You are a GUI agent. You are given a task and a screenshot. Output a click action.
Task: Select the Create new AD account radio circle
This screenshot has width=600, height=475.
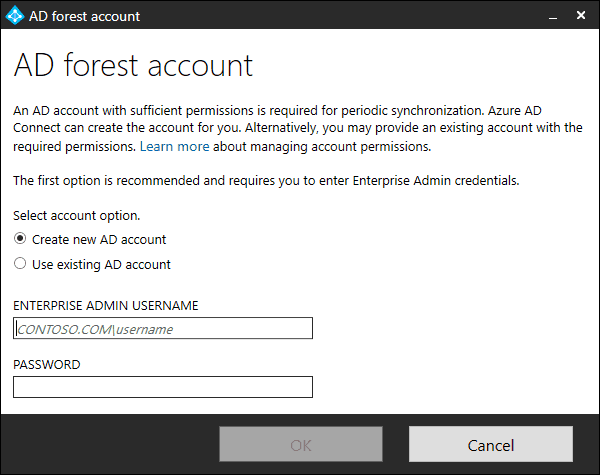click(x=20, y=238)
